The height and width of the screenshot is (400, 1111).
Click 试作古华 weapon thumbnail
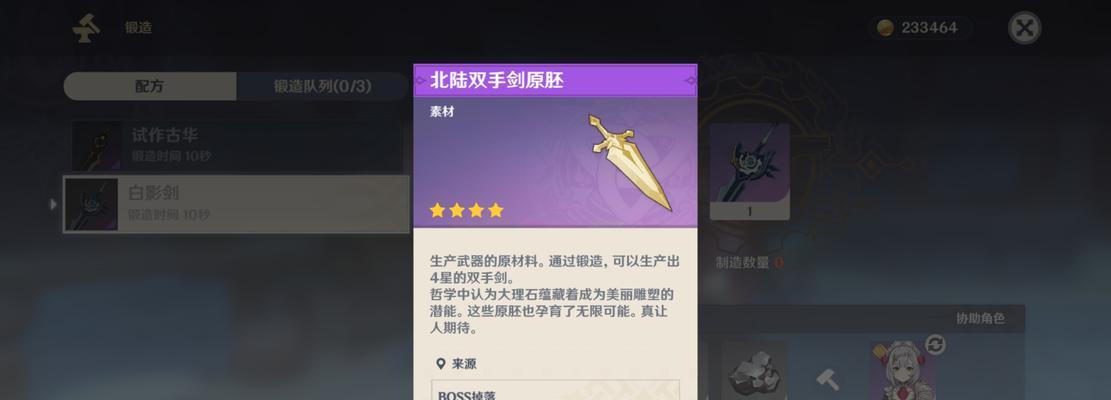pos(97,145)
